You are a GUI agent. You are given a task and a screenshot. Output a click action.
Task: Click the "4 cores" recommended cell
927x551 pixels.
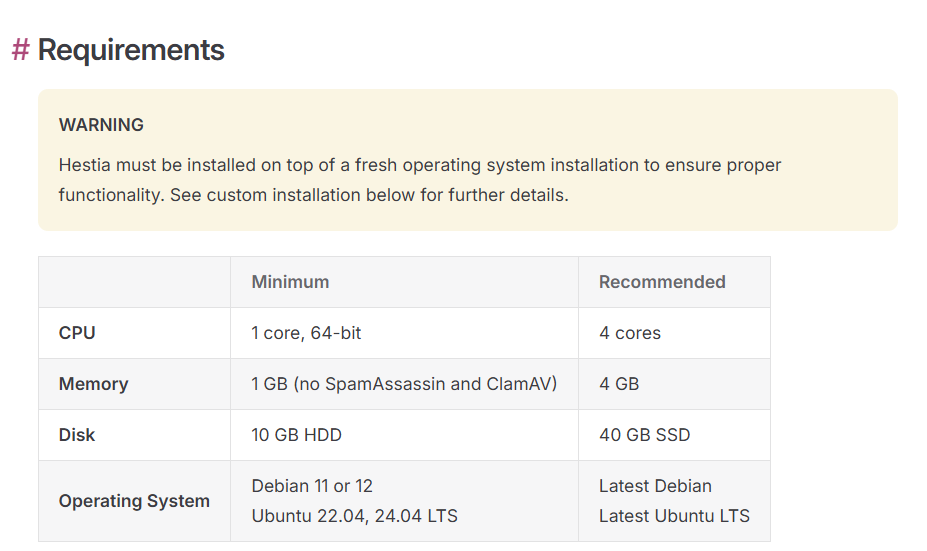pos(630,333)
